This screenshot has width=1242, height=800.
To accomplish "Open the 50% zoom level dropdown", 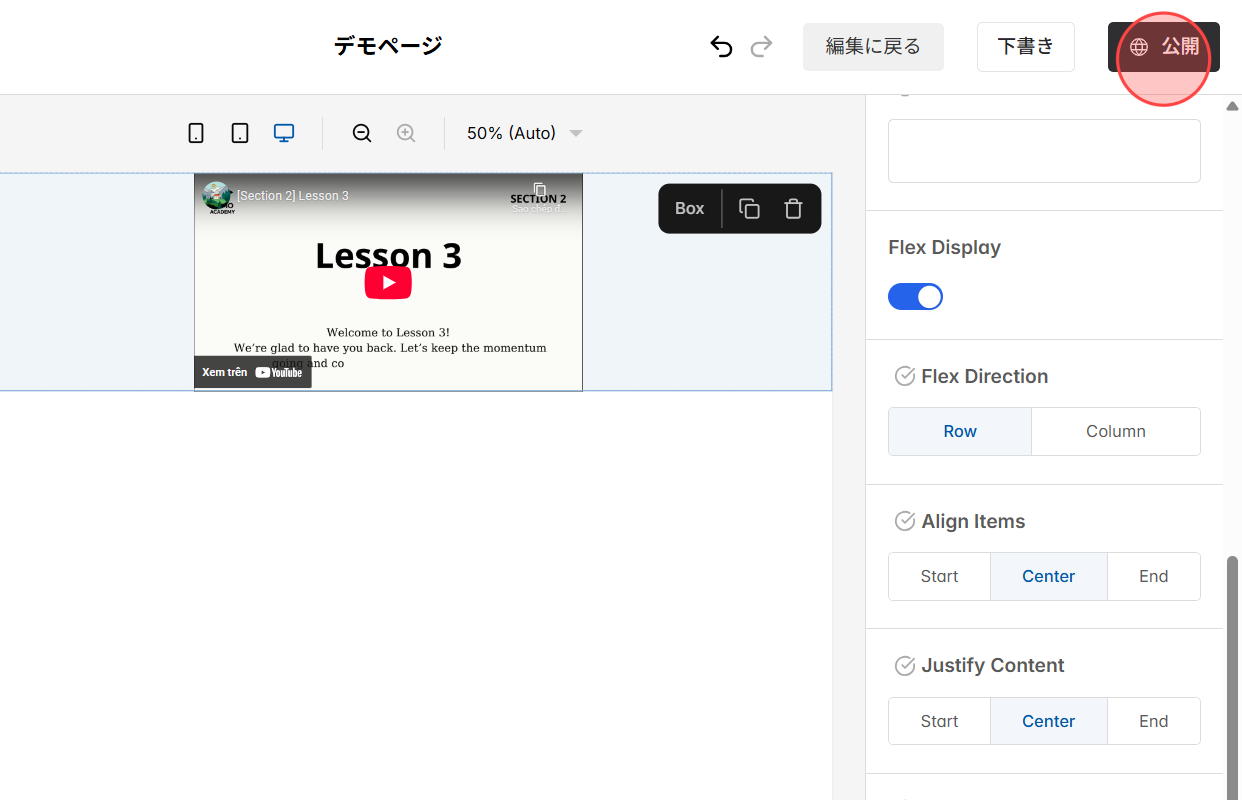I will click(x=522, y=132).
